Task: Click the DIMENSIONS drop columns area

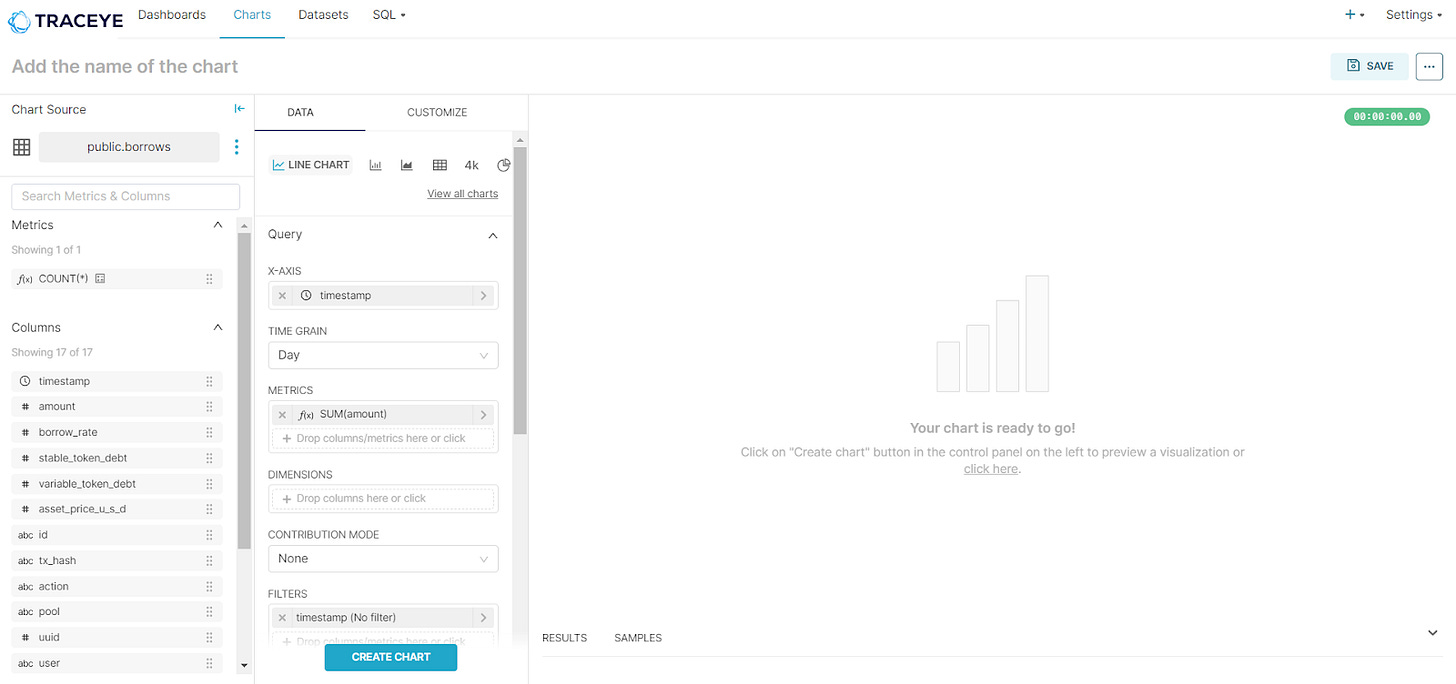Action: click(x=383, y=498)
